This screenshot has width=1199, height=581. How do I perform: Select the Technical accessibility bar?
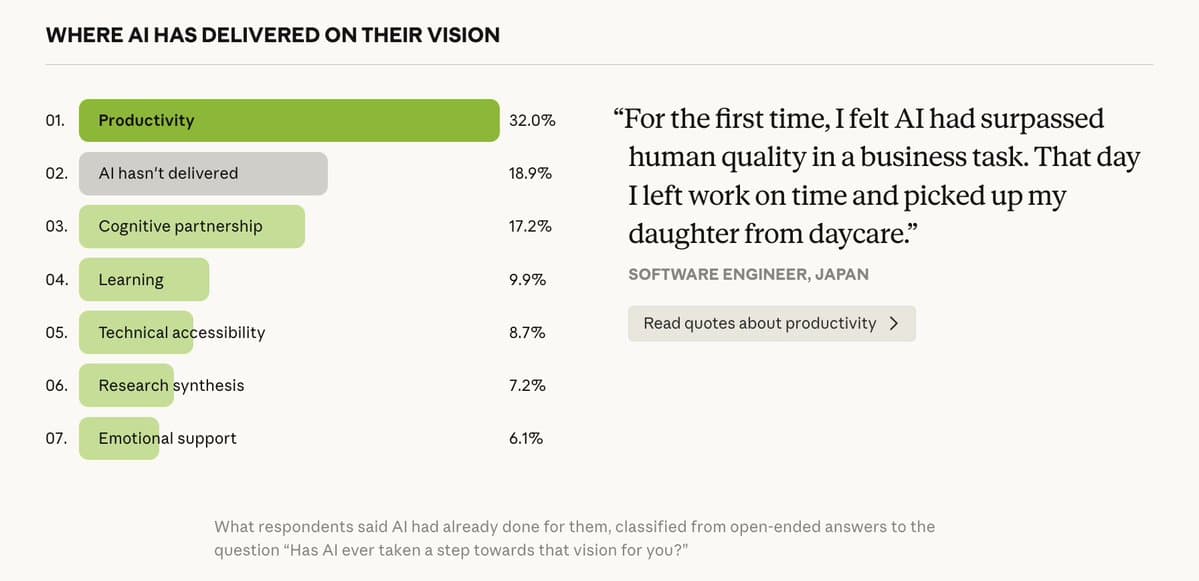136,332
